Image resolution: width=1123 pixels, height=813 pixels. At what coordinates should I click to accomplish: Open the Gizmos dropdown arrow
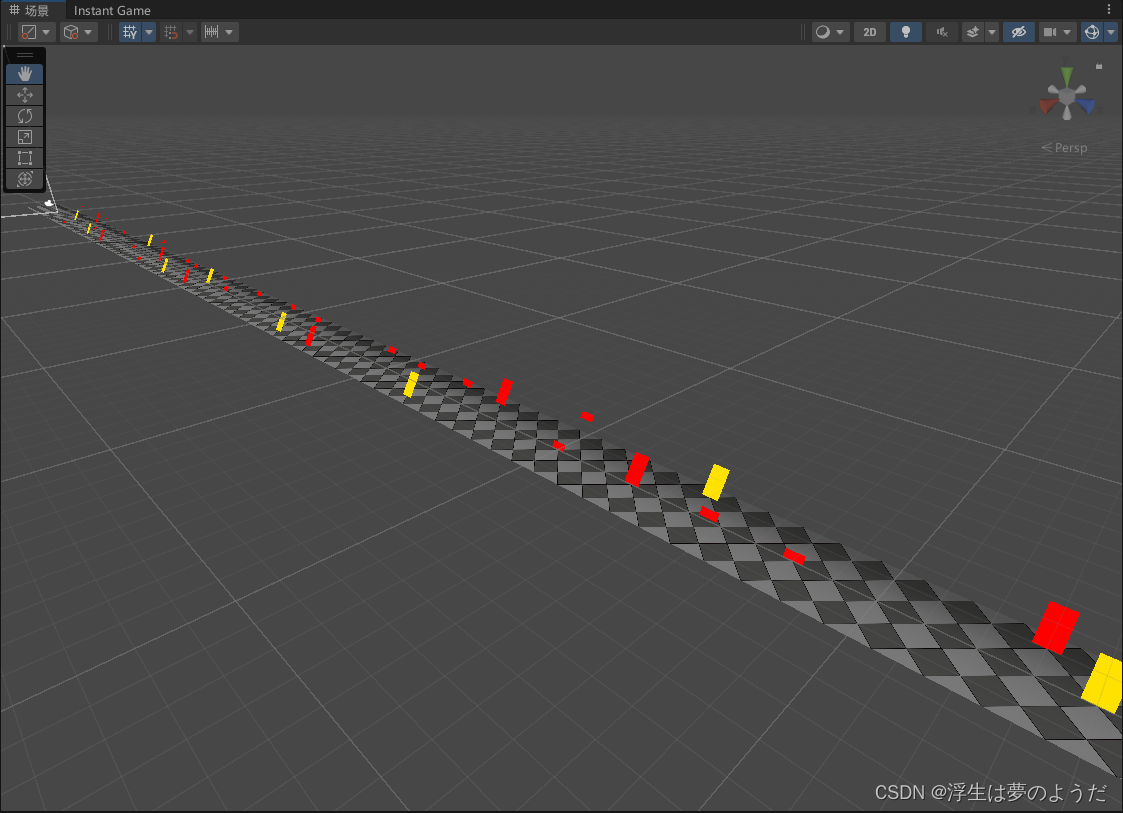[1111, 32]
